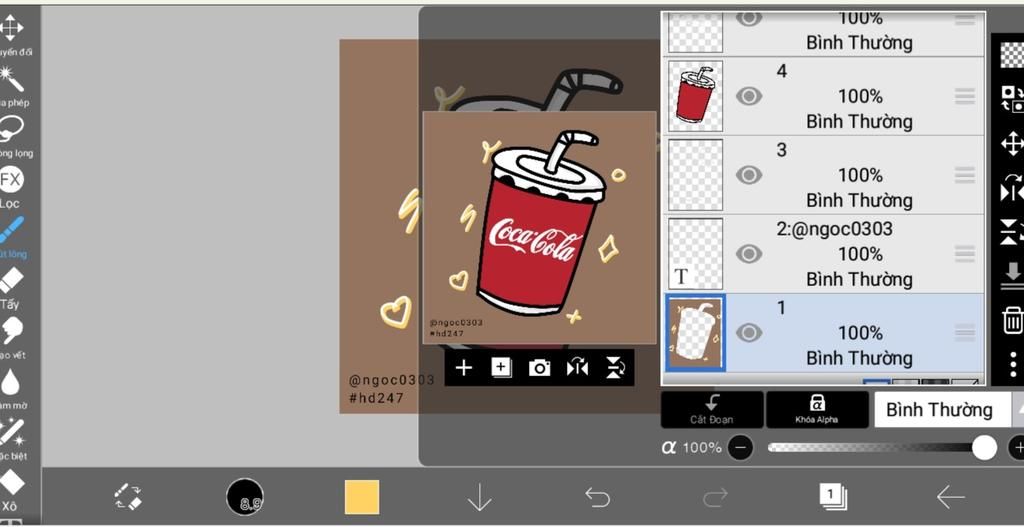
Task: Decrease alpha with minus button
Action: click(x=740, y=448)
